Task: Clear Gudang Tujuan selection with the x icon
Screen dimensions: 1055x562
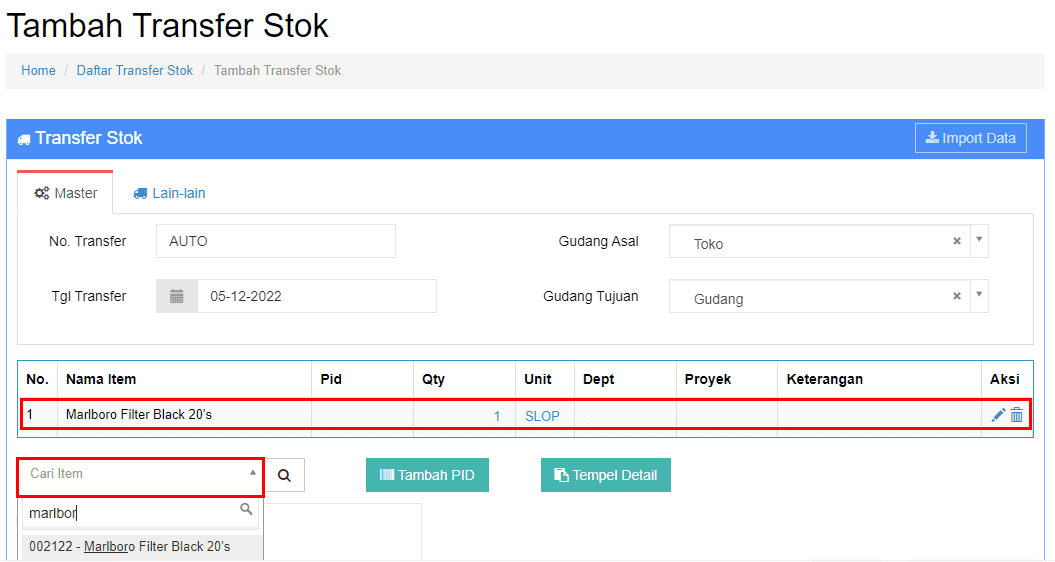Action: coord(956,296)
